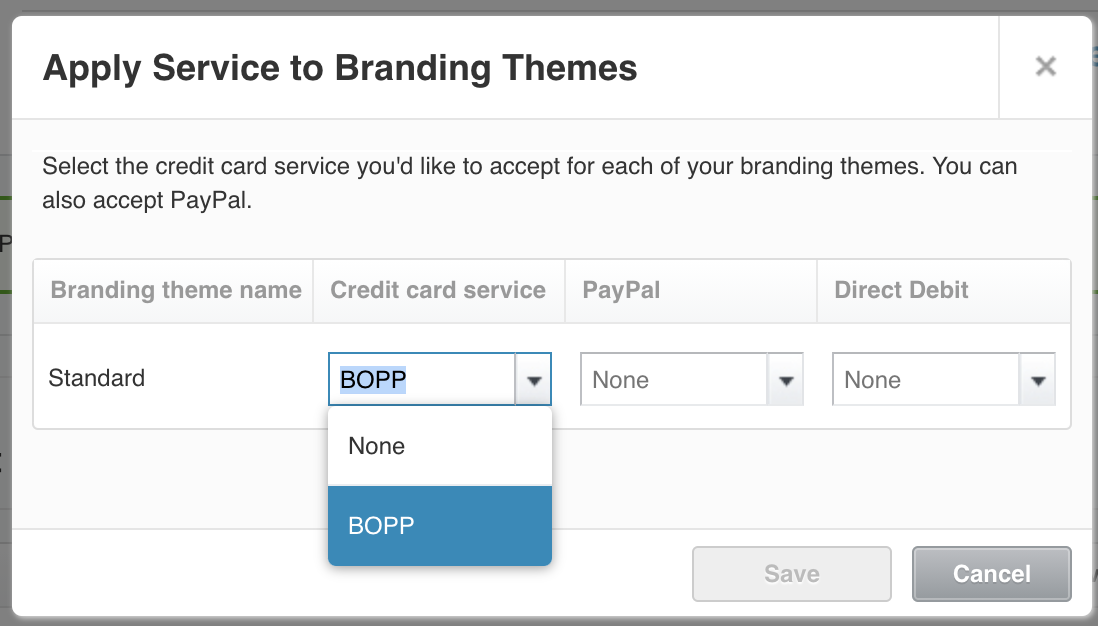Click the "also accept PayPal" sentence
This screenshot has height=626, width=1098.
(x=146, y=200)
